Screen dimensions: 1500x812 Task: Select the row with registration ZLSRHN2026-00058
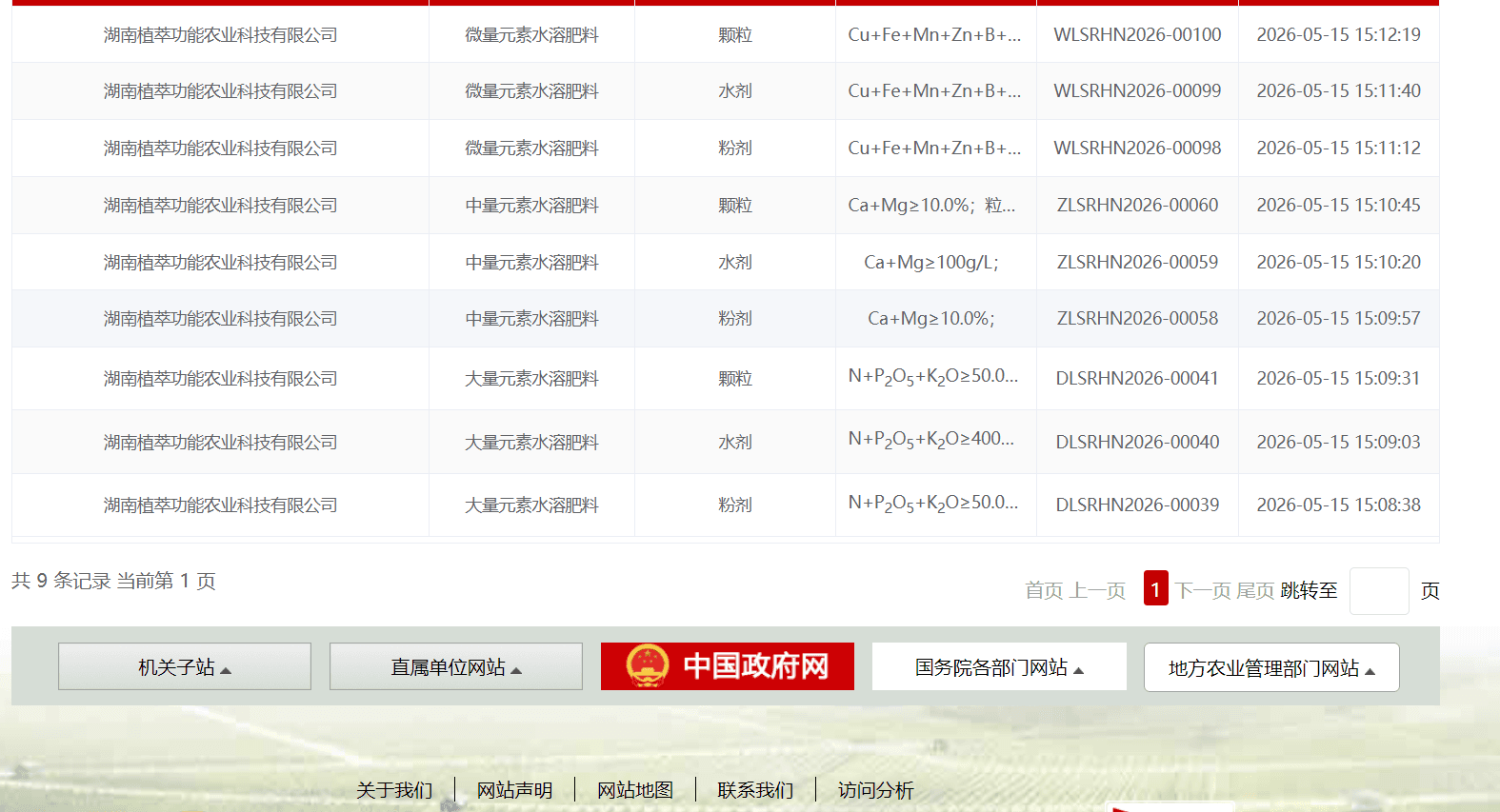(725, 318)
